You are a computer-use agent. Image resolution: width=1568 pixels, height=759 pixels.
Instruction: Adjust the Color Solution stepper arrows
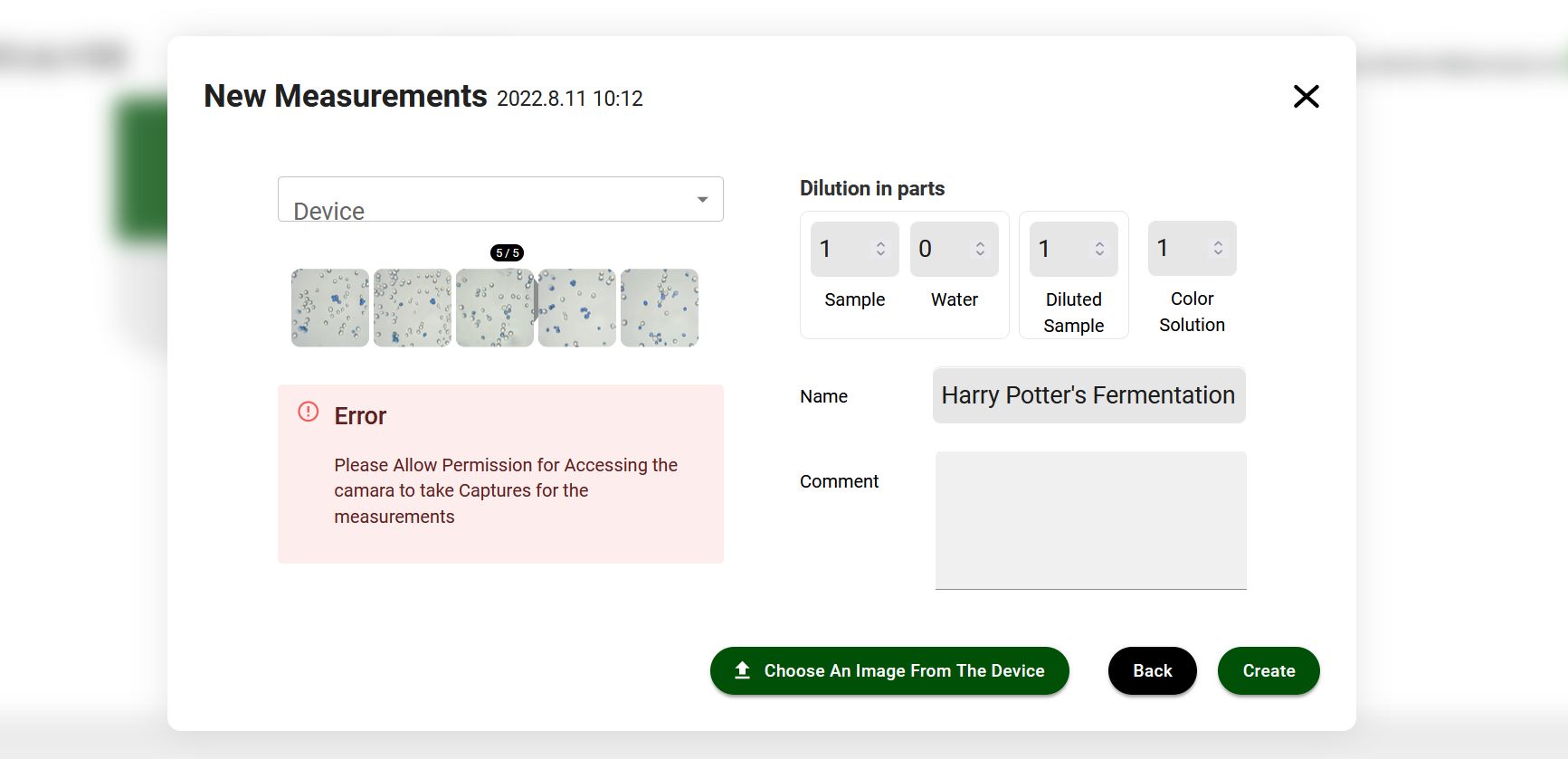(1218, 248)
